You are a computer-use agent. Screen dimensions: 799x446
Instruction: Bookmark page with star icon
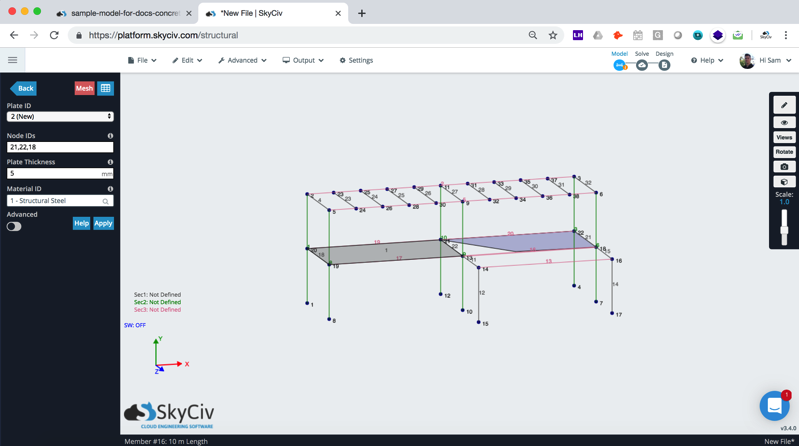point(553,35)
